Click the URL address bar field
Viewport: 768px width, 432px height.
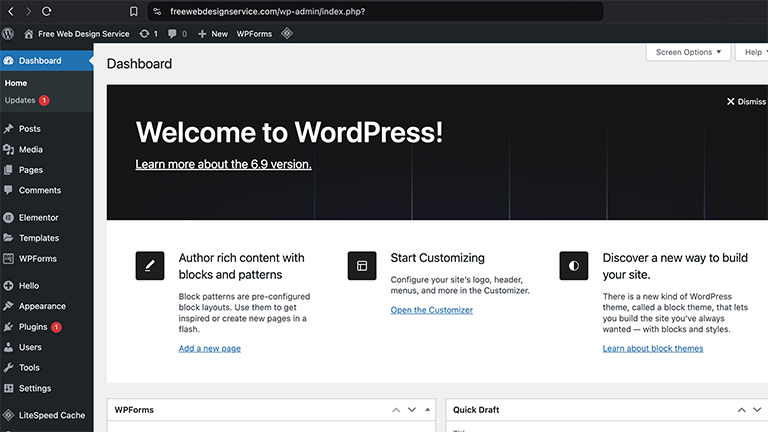pyautogui.click(x=376, y=11)
